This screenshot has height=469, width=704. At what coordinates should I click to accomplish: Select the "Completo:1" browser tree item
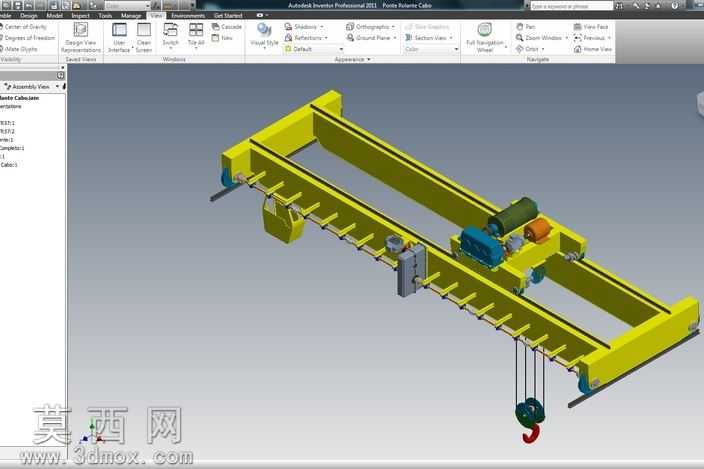pos(12,148)
